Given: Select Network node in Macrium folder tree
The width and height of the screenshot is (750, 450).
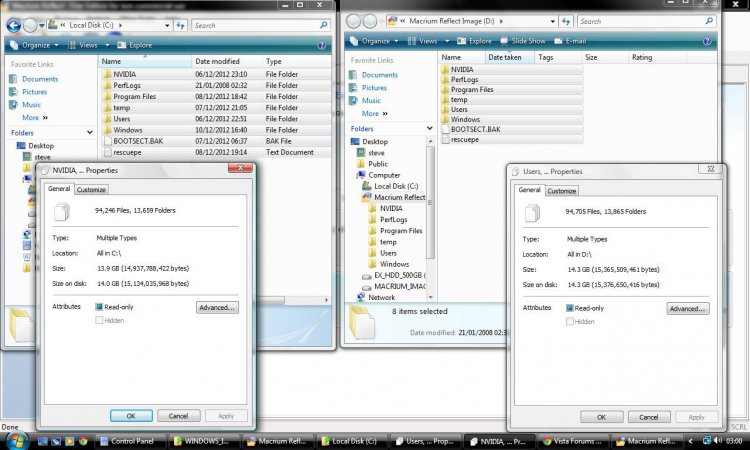Looking at the screenshot, I should point(376,297).
